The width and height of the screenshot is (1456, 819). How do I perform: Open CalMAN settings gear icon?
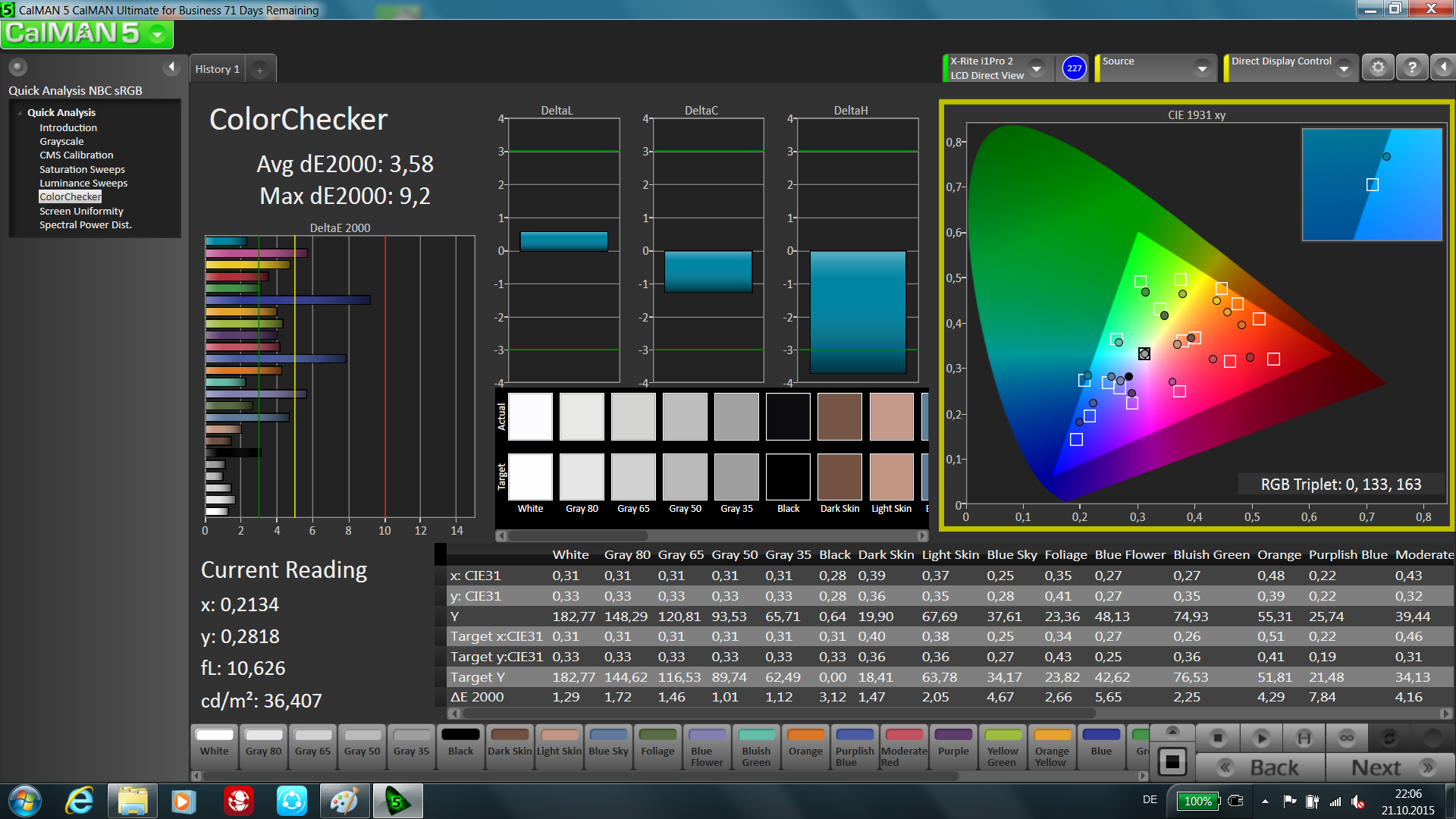[x=1378, y=67]
